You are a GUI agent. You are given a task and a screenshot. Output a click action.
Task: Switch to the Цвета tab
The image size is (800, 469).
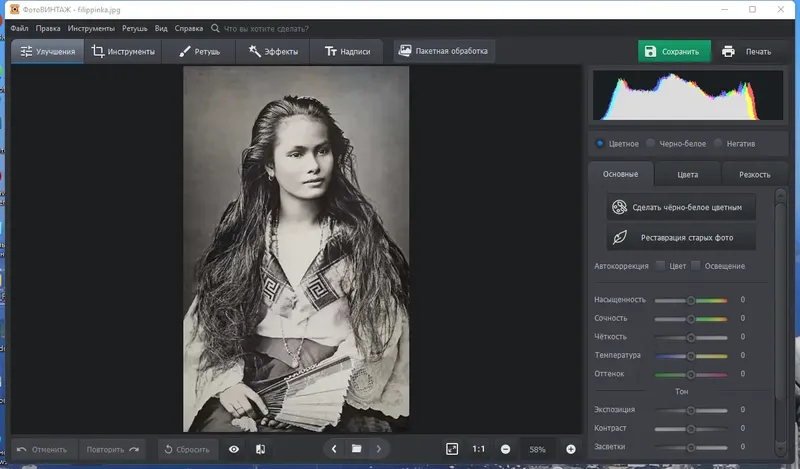pyautogui.click(x=687, y=174)
